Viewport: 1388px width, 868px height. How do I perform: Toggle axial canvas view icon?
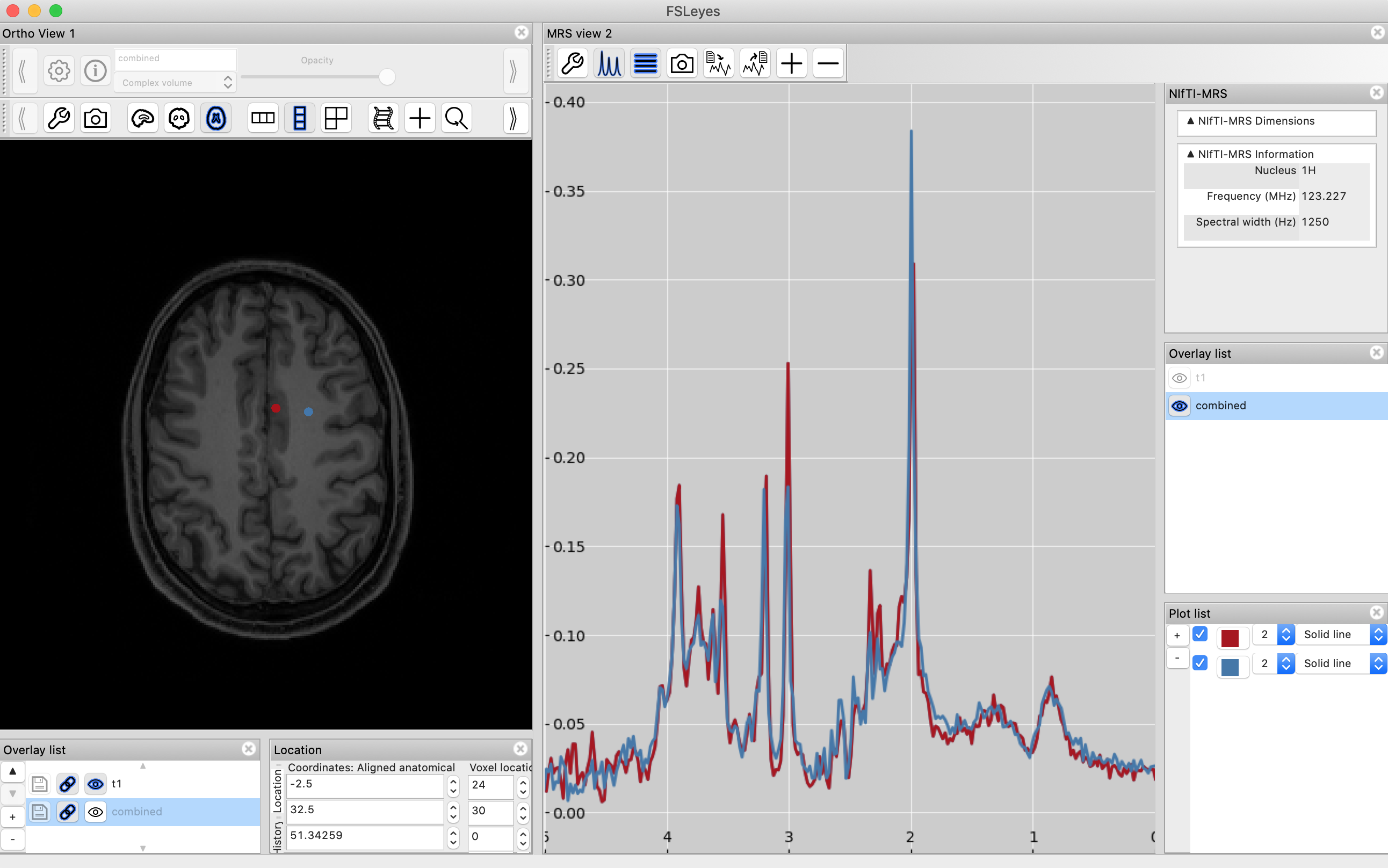point(216,119)
